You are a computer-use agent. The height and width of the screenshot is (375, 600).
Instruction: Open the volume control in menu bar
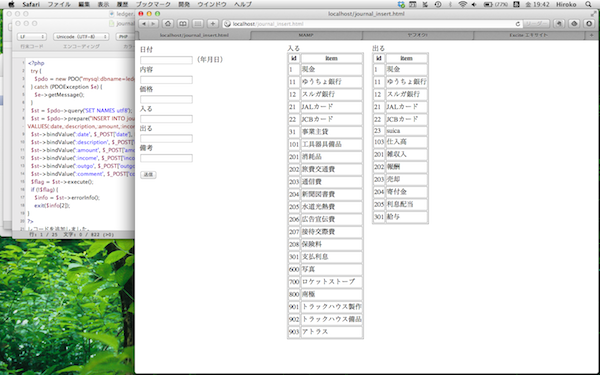[x=474, y=5]
